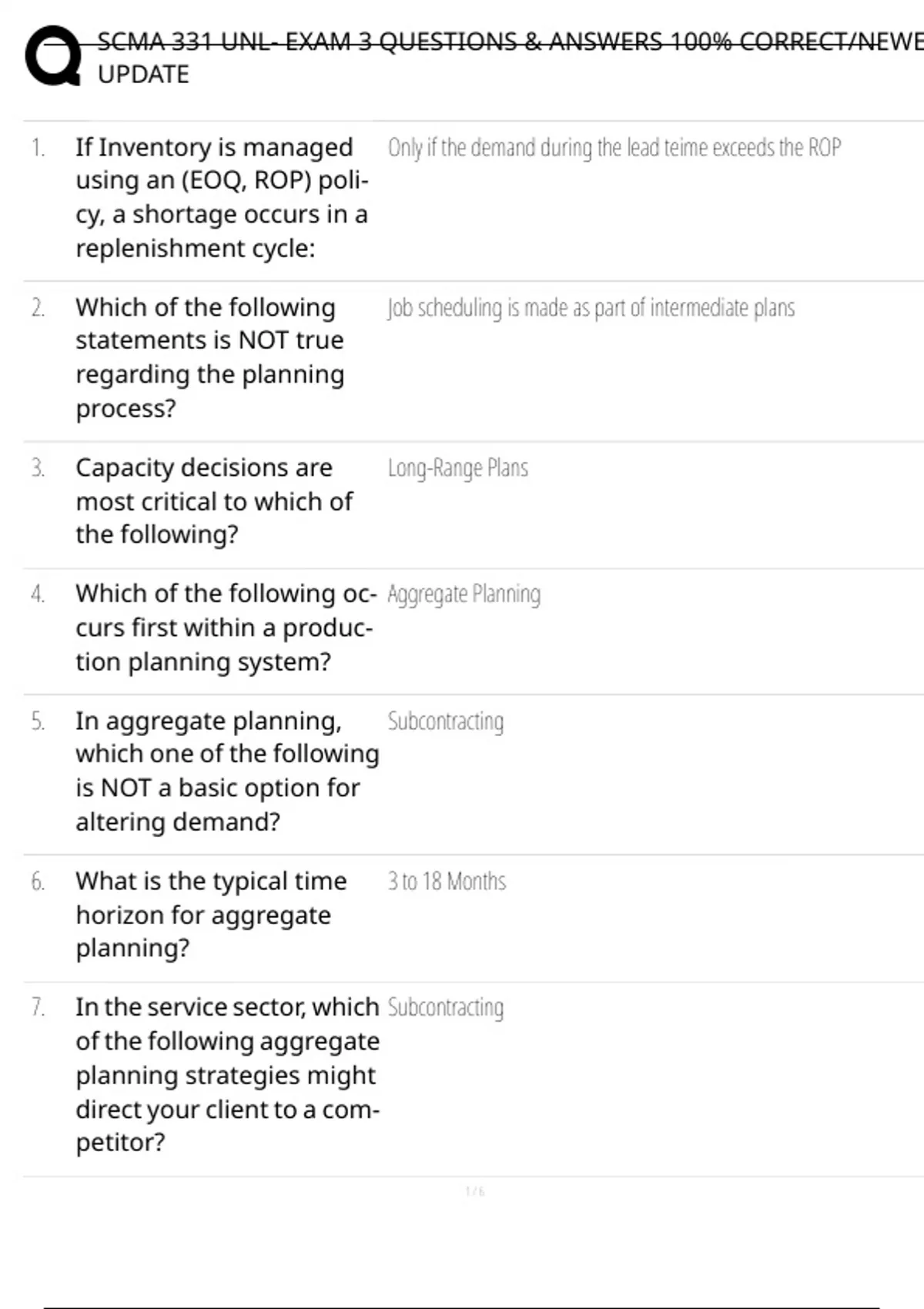924x1309 pixels.
Task: Click question 1 about EOQ, ROP policy
Action: click(x=222, y=197)
